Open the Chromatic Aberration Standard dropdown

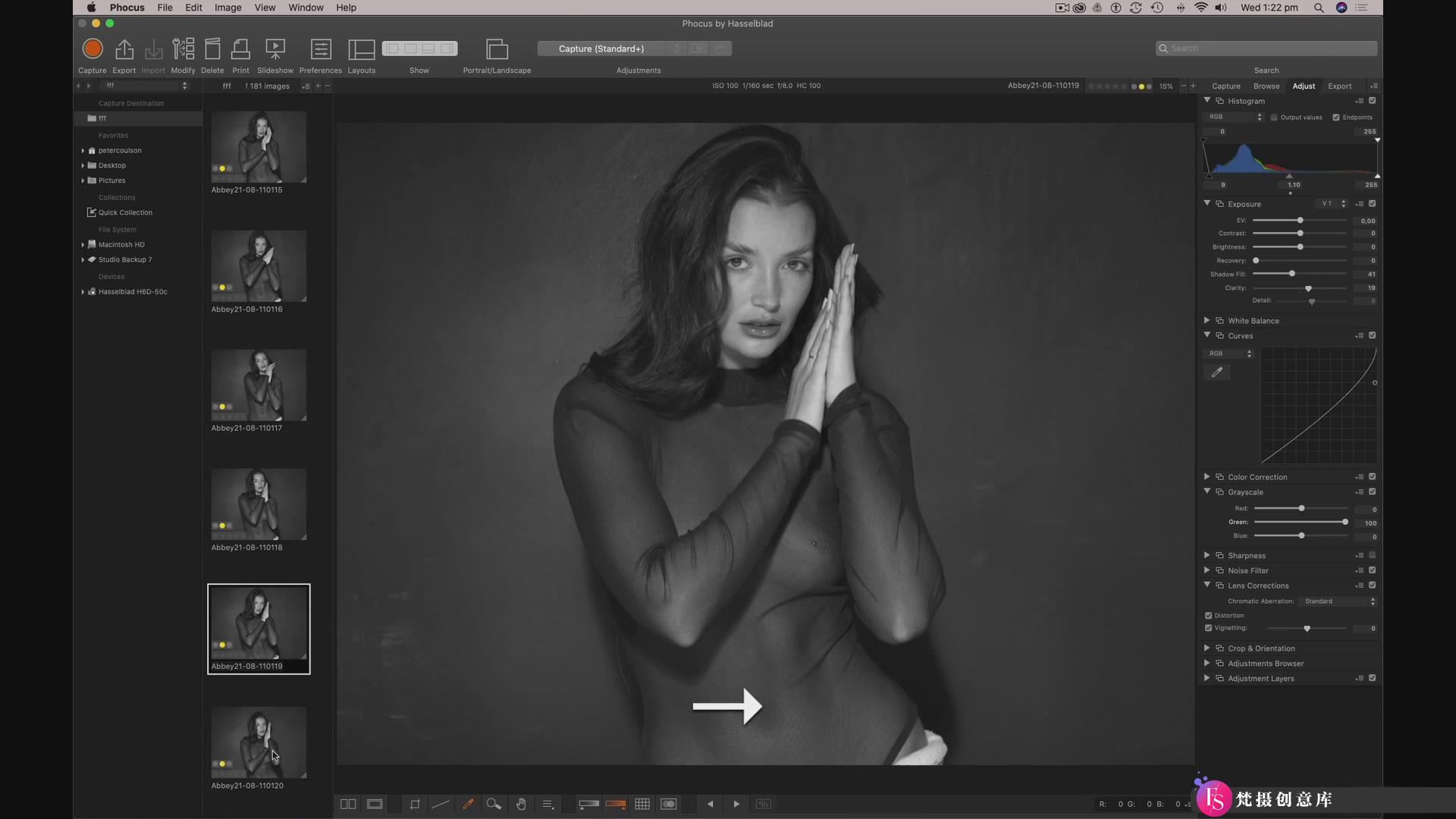(x=1338, y=601)
